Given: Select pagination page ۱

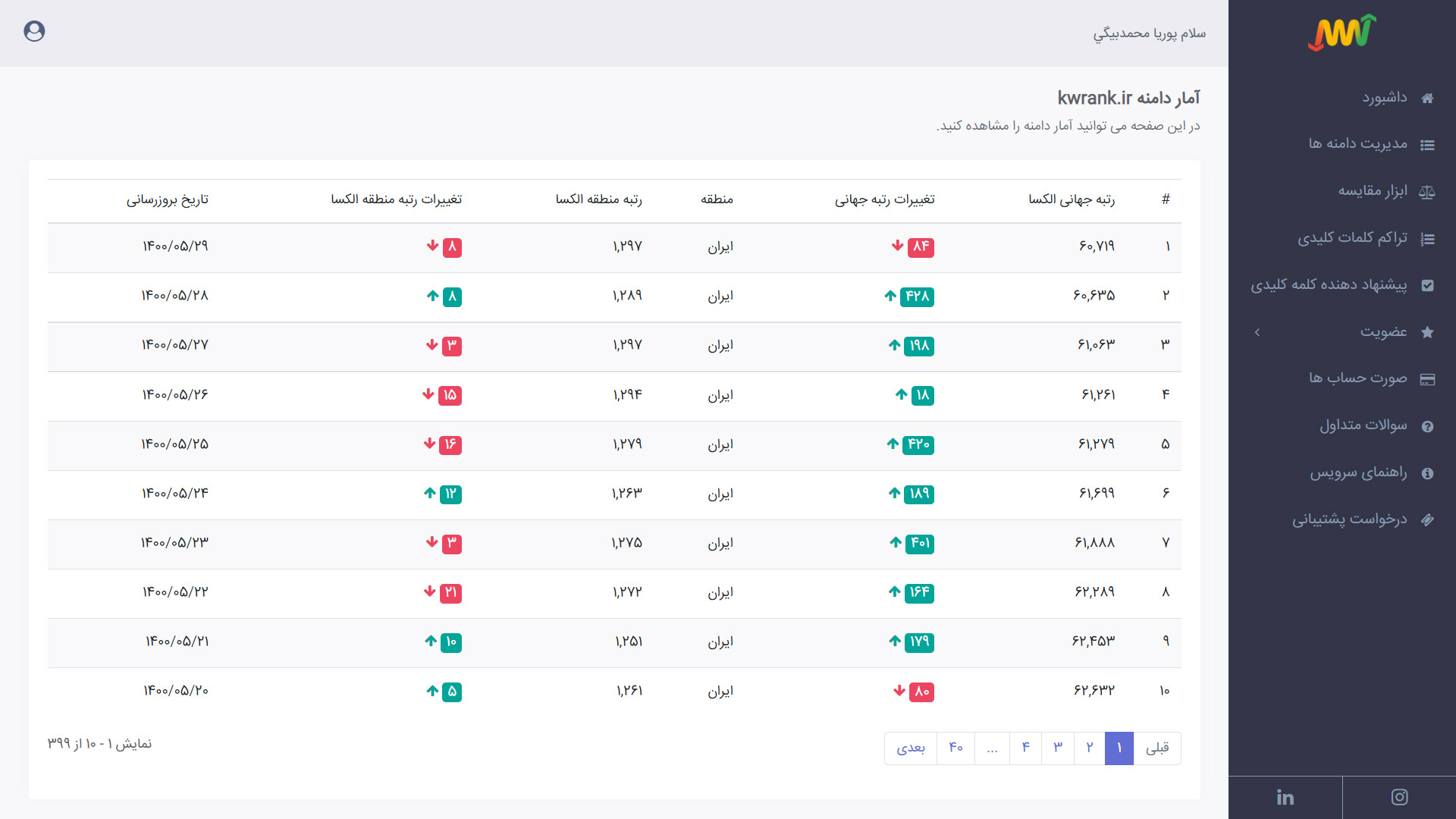Looking at the screenshot, I should pyautogui.click(x=1119, y=748).
